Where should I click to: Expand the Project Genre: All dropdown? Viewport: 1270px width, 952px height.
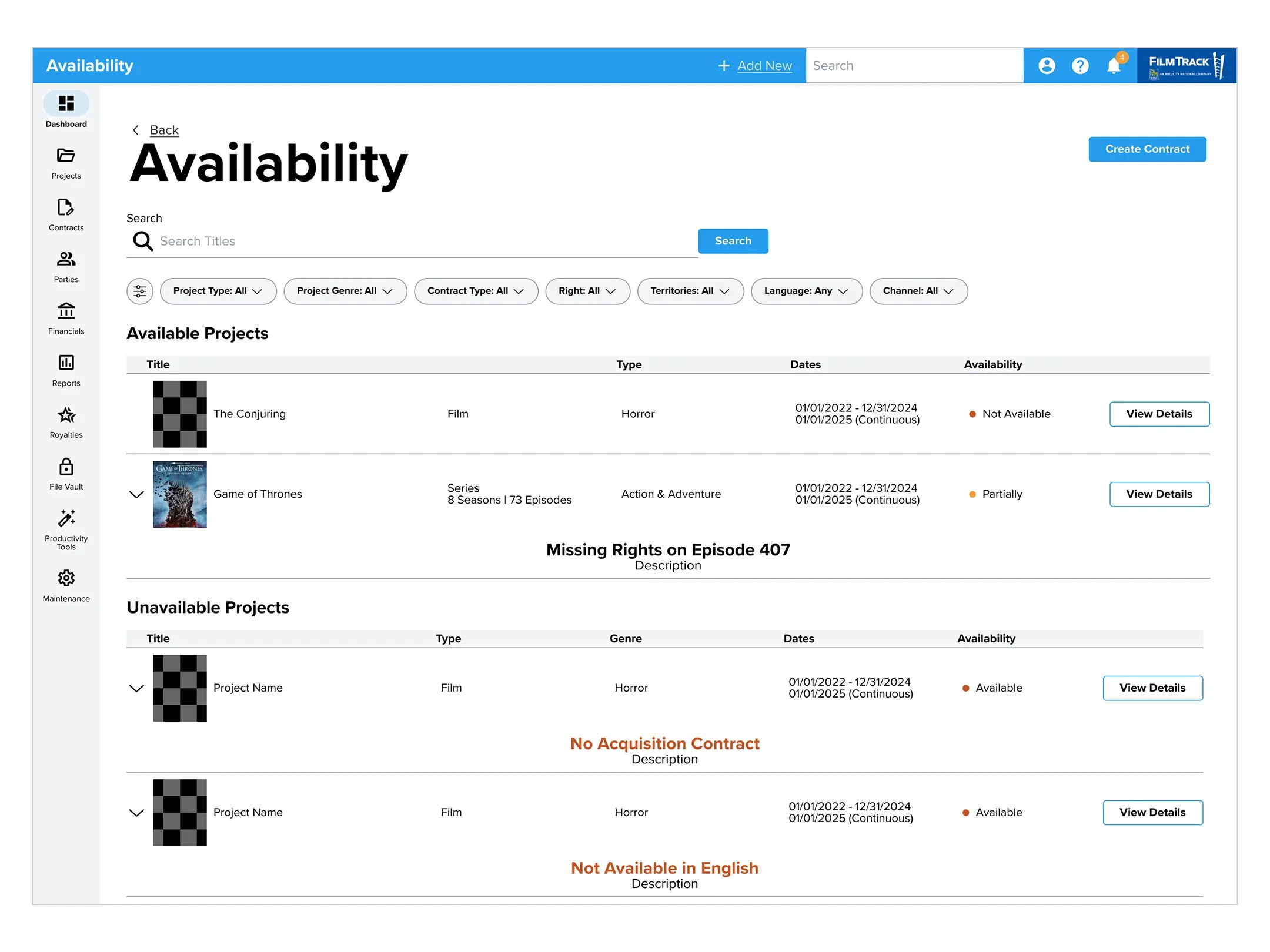pos(345,291)
